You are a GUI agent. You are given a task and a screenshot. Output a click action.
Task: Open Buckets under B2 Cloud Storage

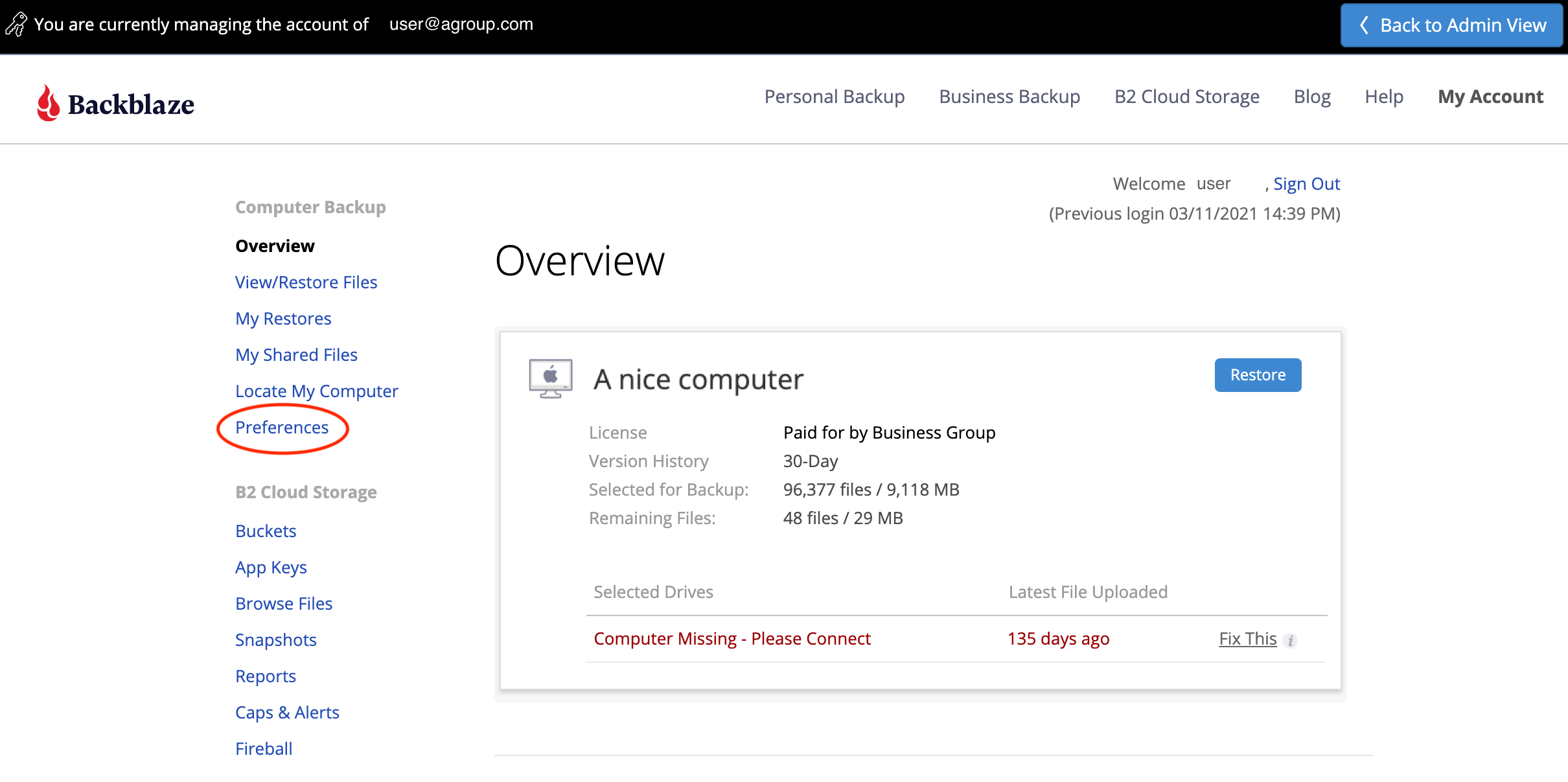tap(266, 531)
